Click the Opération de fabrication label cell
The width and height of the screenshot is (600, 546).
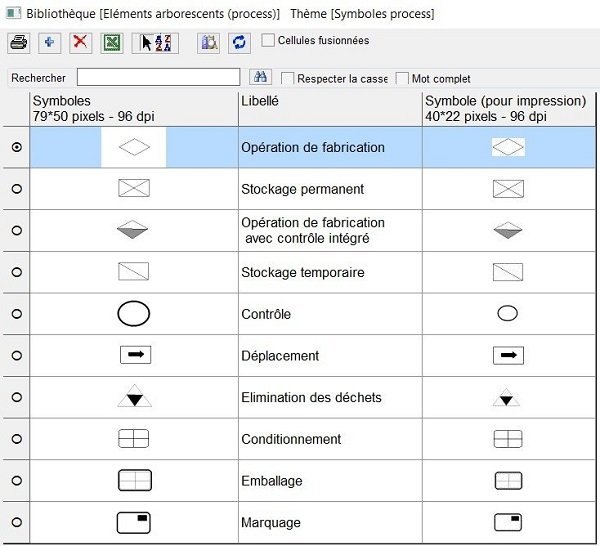point(330,147)
